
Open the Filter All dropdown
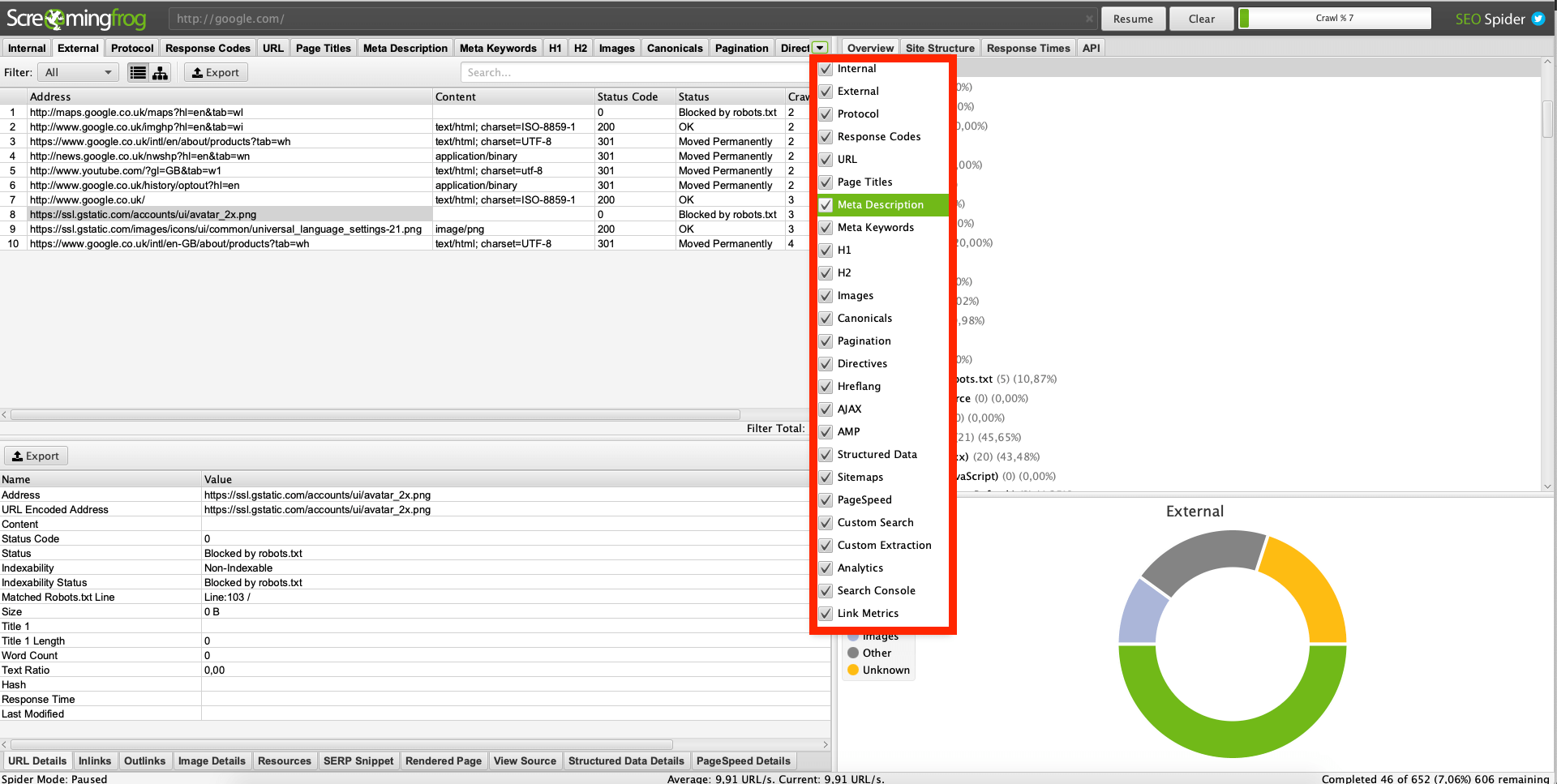pyautogui.click(x=78, y=73)
